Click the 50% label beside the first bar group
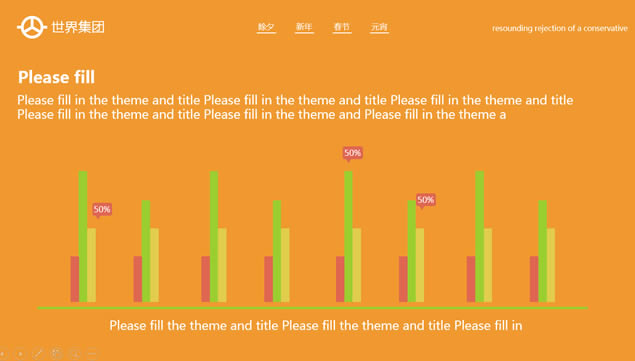Image resolution: width=635 pixels, height=361 pixels. click(102, 209)
